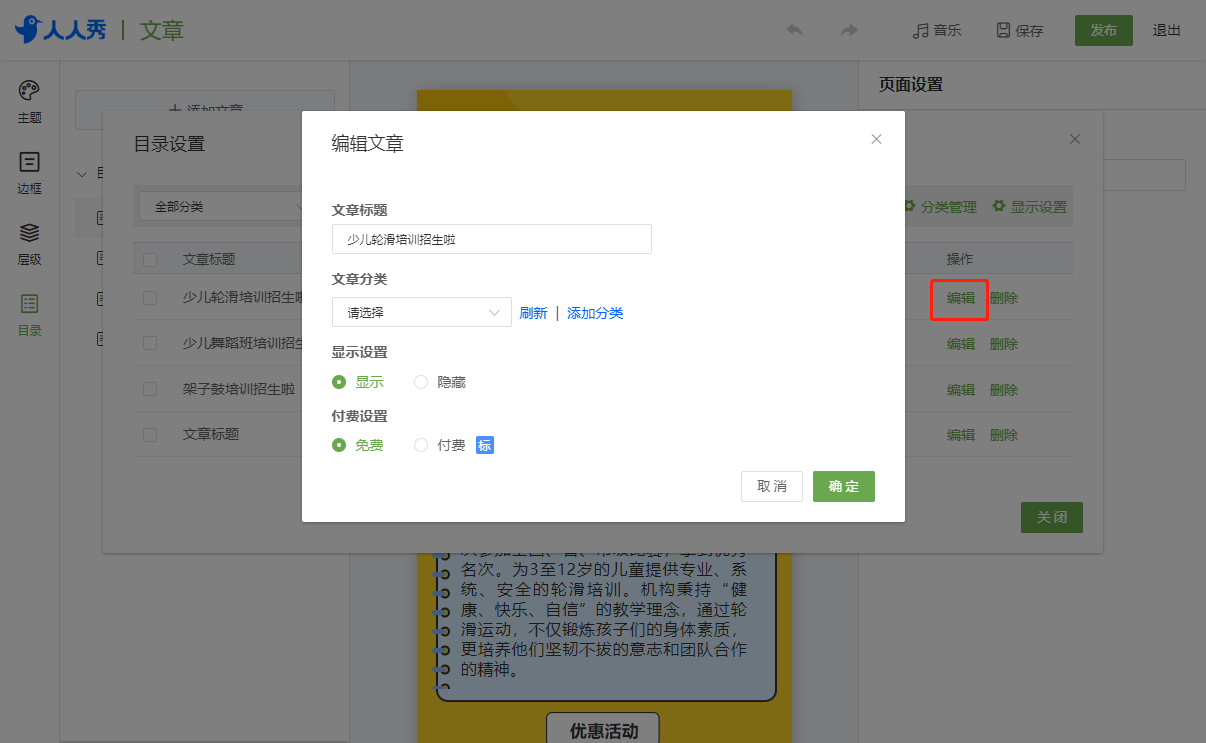Click 删除 for the 架子鼓培训招生啦 row
The width and height of the screenshot is (1206, 743).
[x=1004, y=390]
